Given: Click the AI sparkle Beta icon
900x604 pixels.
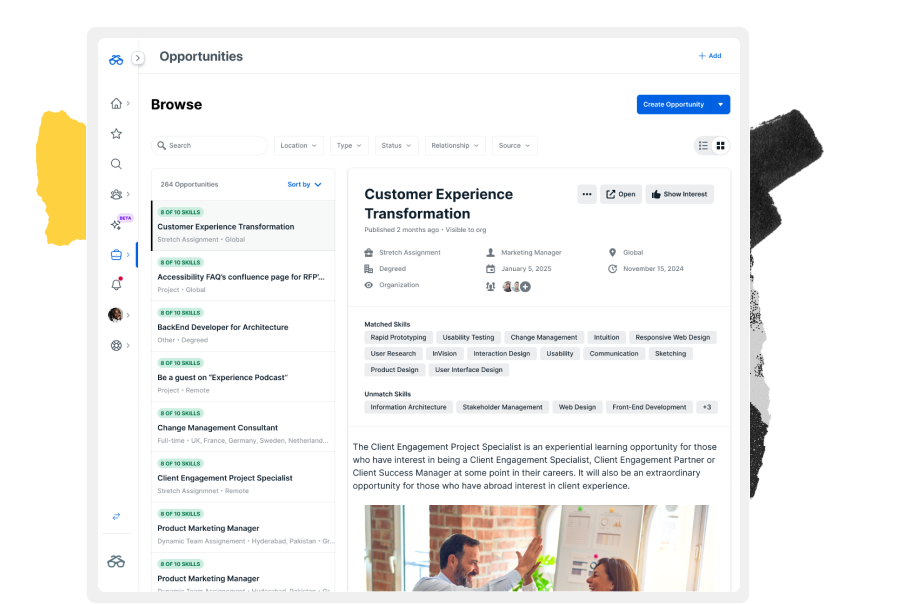Looking at the screenshot, I should (x=117, y=225).
